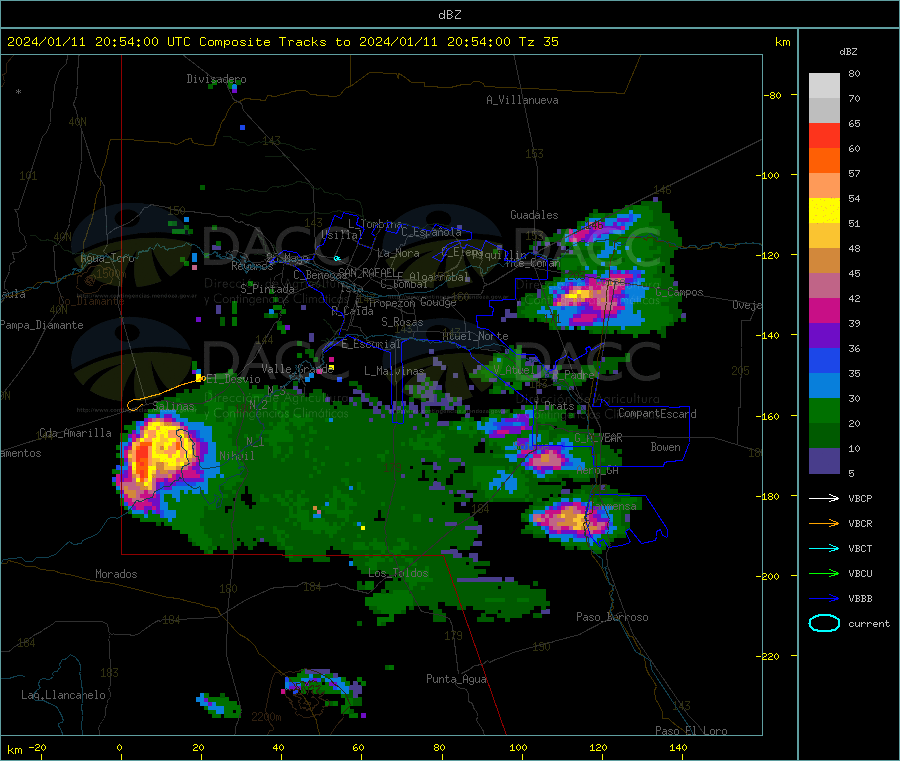Click the Valle_Grande map label
Image resolution: width=900 pixels, height=761 pixels.
click(297, 369)
